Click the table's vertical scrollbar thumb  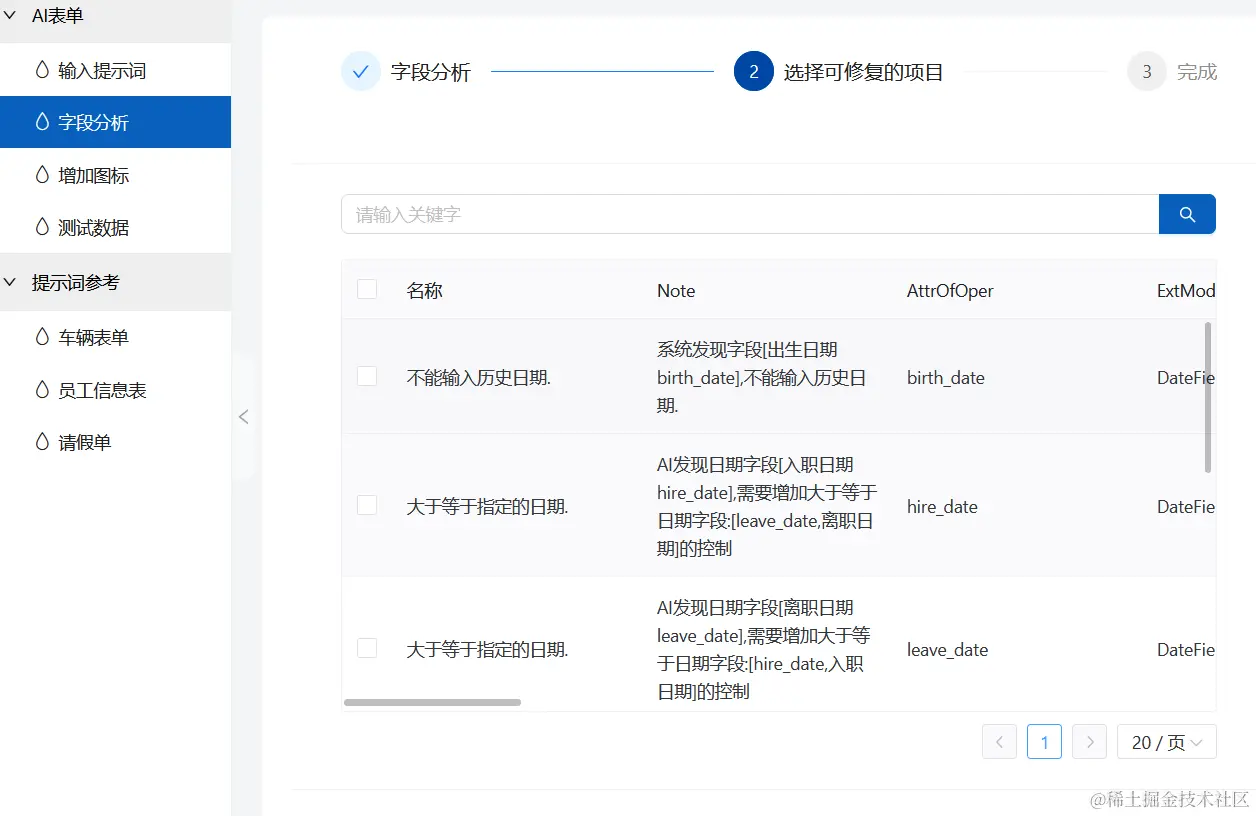(1208, 397)
